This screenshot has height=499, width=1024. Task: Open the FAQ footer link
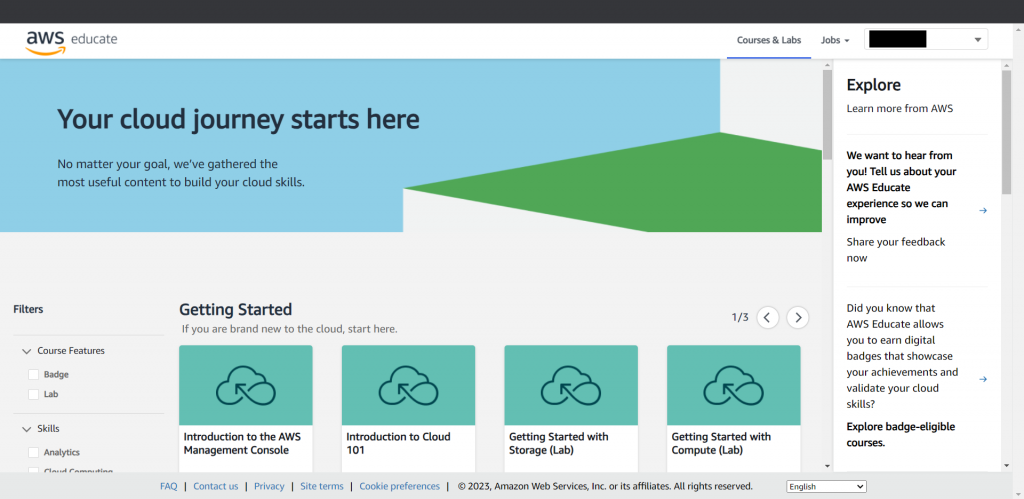tap(168, 486)
